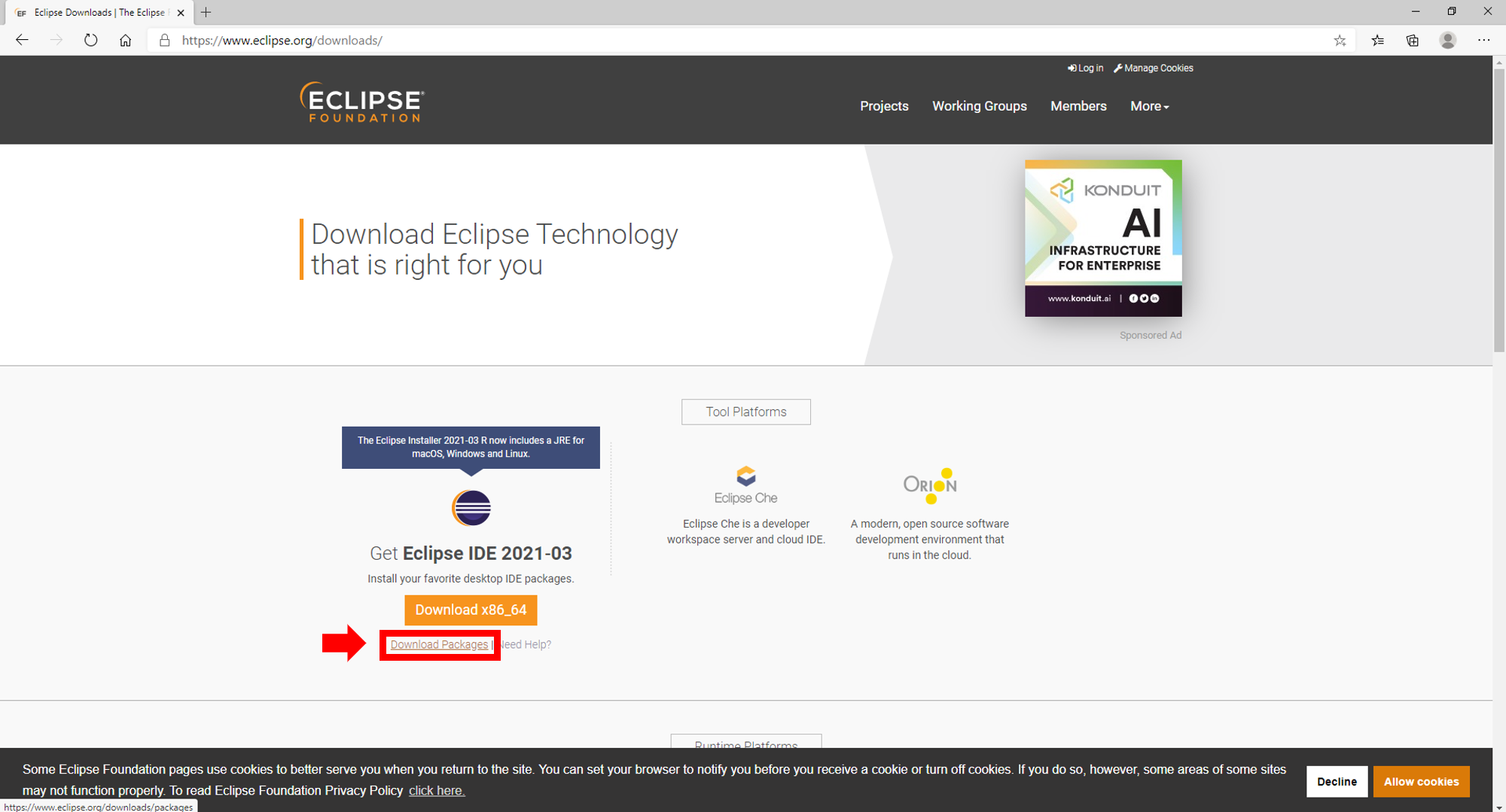
Task: Click the 'Get Eclipse IDE 2021-03' heading
Action: 471,553
